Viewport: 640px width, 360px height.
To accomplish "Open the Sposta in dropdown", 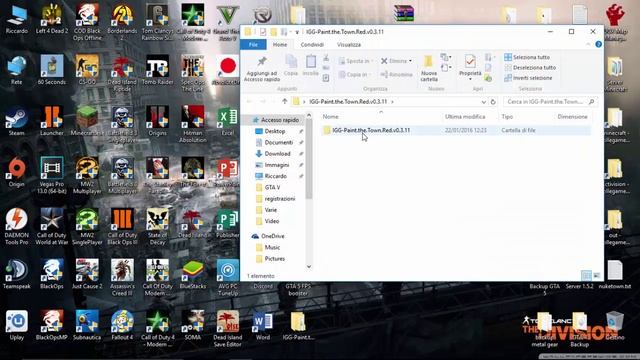I will [x=356, y=61].
